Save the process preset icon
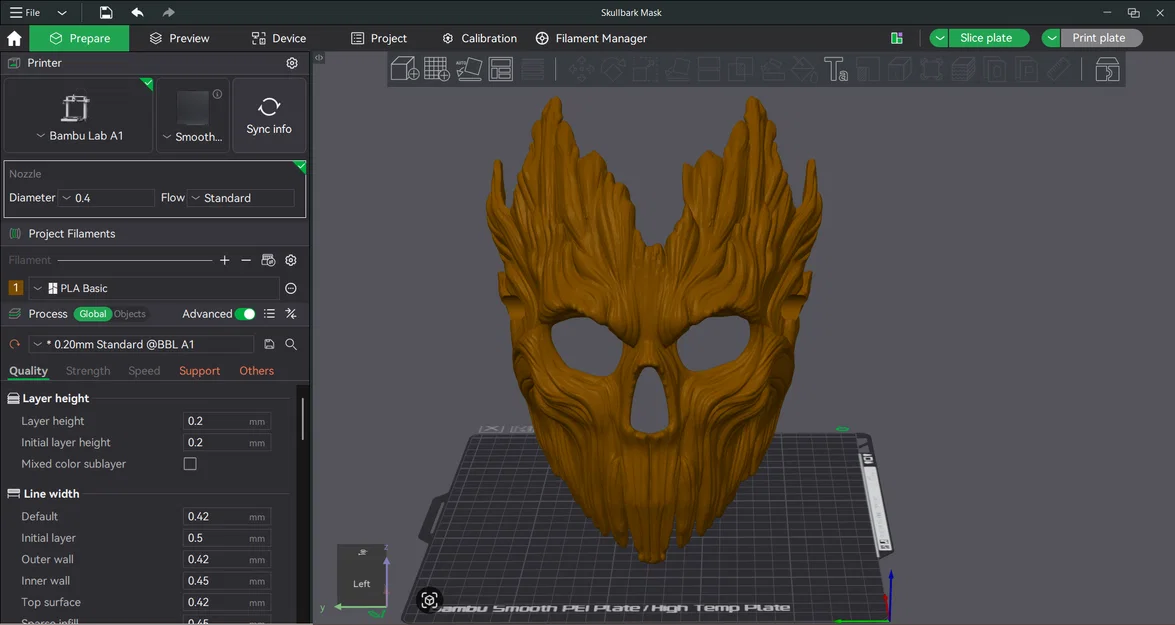Image resolution: width=1175 pixels, height=625 pixels. coord(269,344)
